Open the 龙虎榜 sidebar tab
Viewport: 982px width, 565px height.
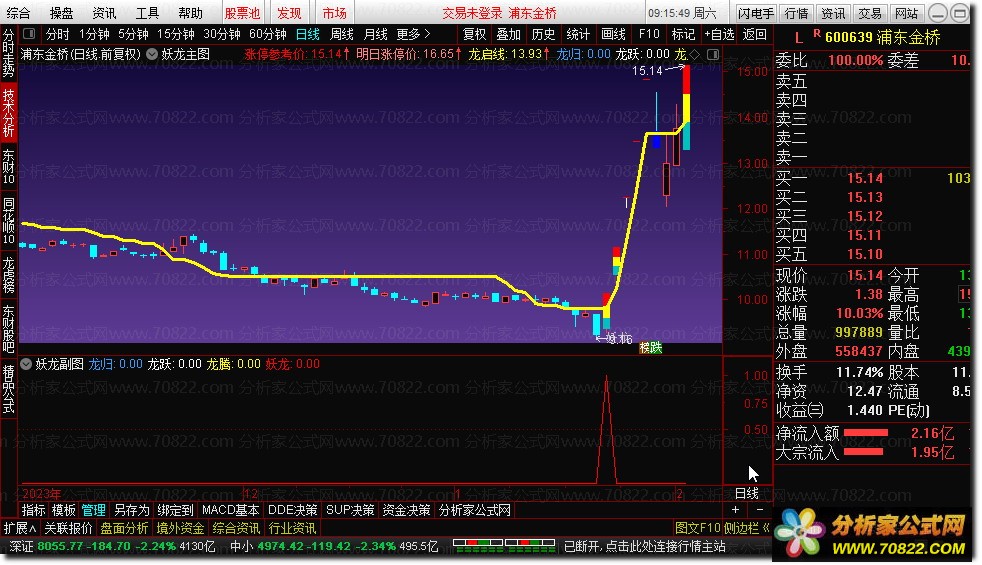coord(8,274)
